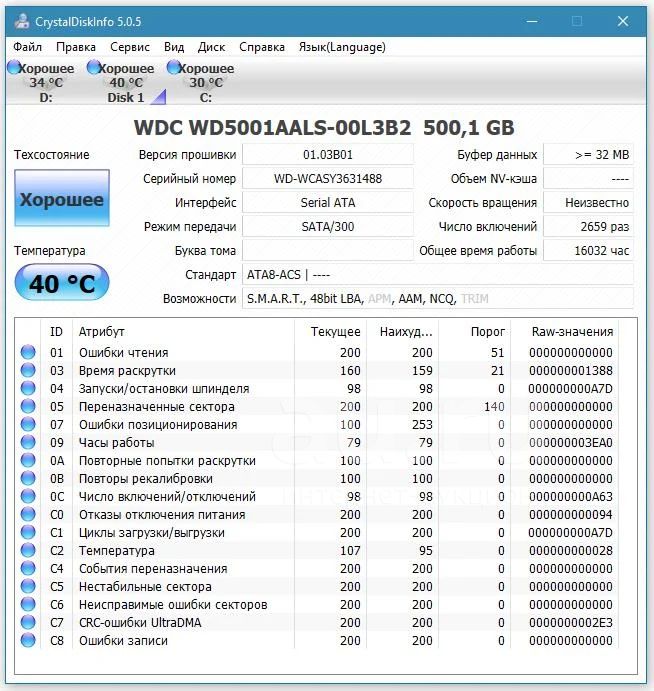Click the power-on count field 2659 раз
Image resolution: width=654 pixels, height=691 pixels.
(588, 227)
